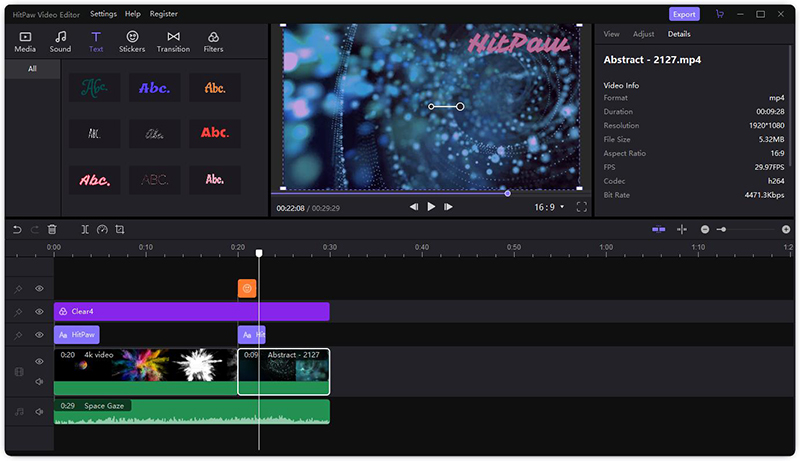
Task: Switch to the Adjust tab
Action: (643, 34)
